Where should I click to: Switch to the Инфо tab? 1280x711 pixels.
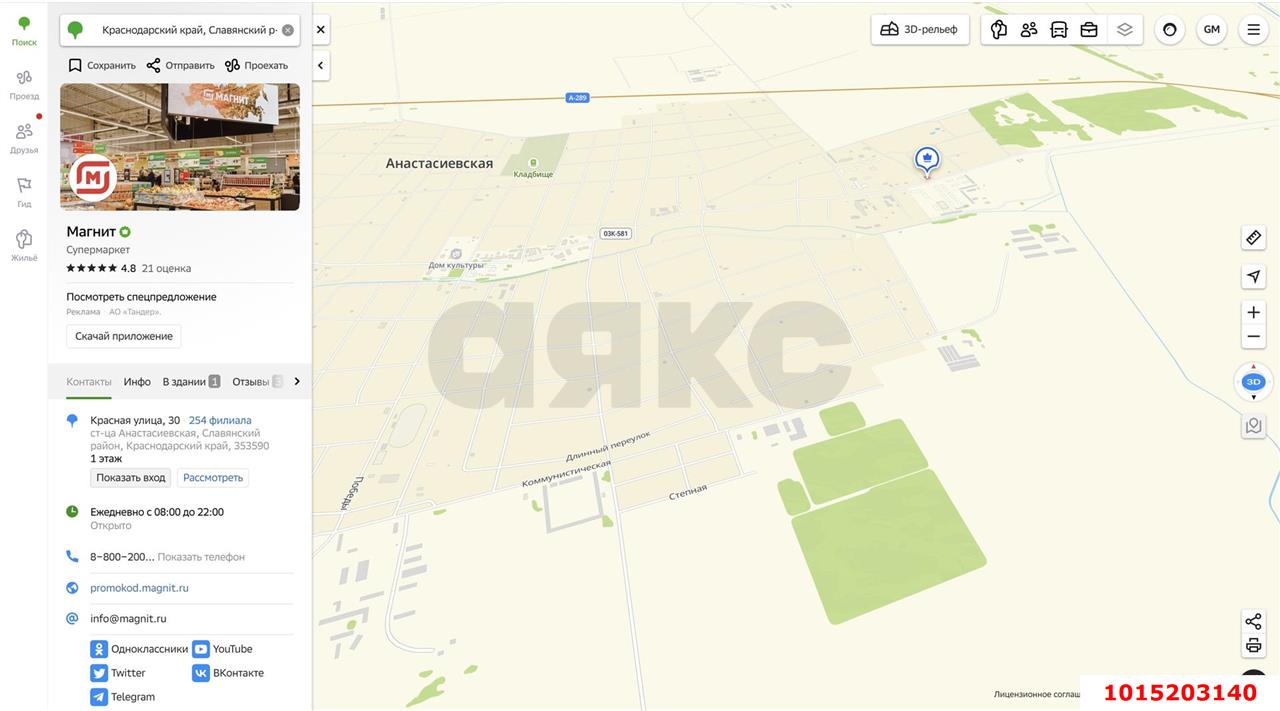tap(137, 381)
